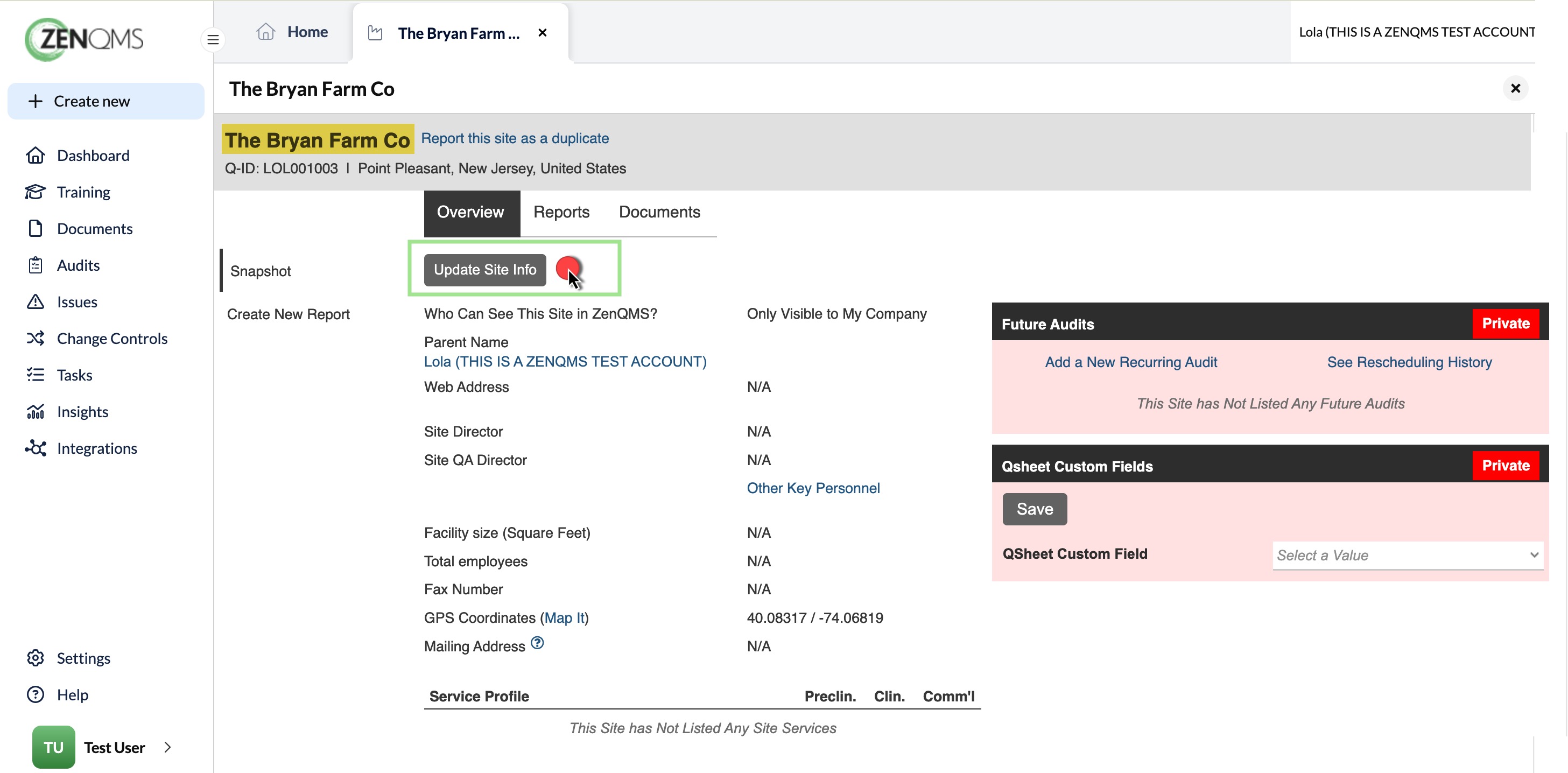The image size is (1568, 773).
Task: Open the Create new menu
Action: pyautogui.click(x=106, y=101)
